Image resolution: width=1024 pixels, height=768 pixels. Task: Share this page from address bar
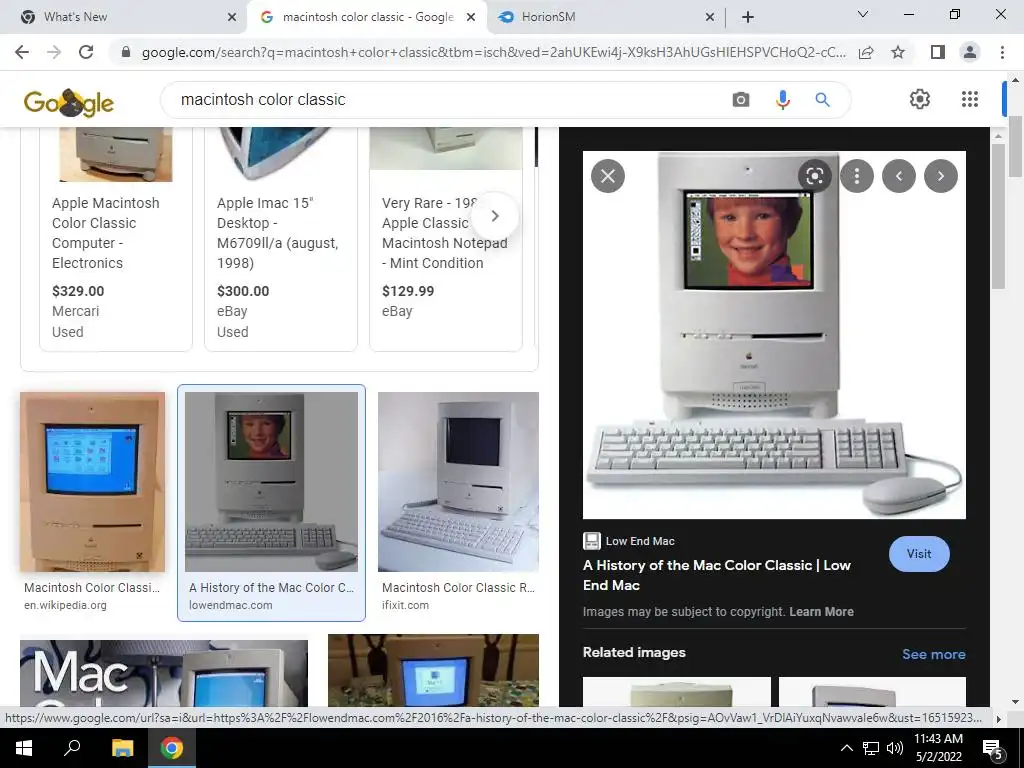pos(866,52)
